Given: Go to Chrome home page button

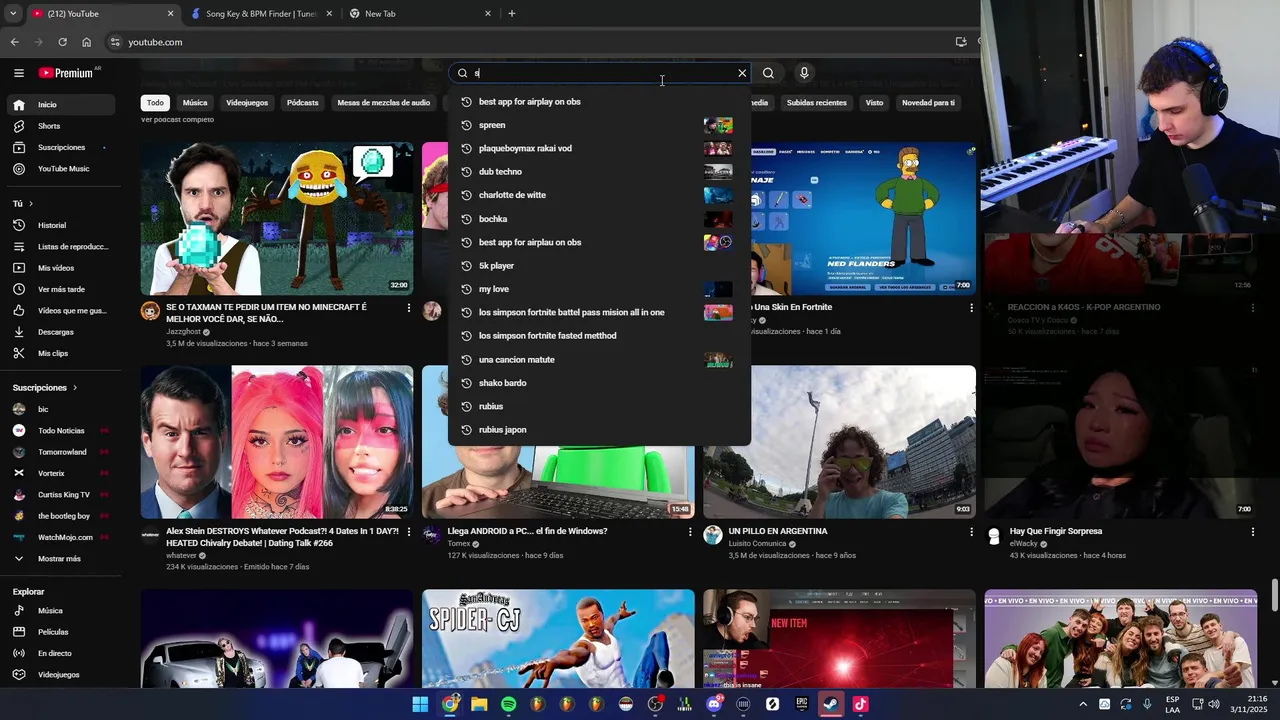Looking at the screenshot, I should pyautogui.click(x=87, y=42).
